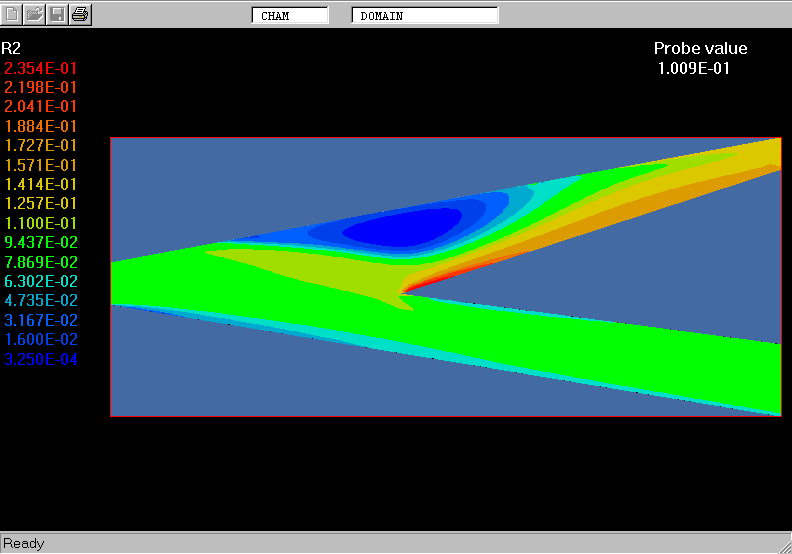Click the Print toolbar icon

point(81,14)
